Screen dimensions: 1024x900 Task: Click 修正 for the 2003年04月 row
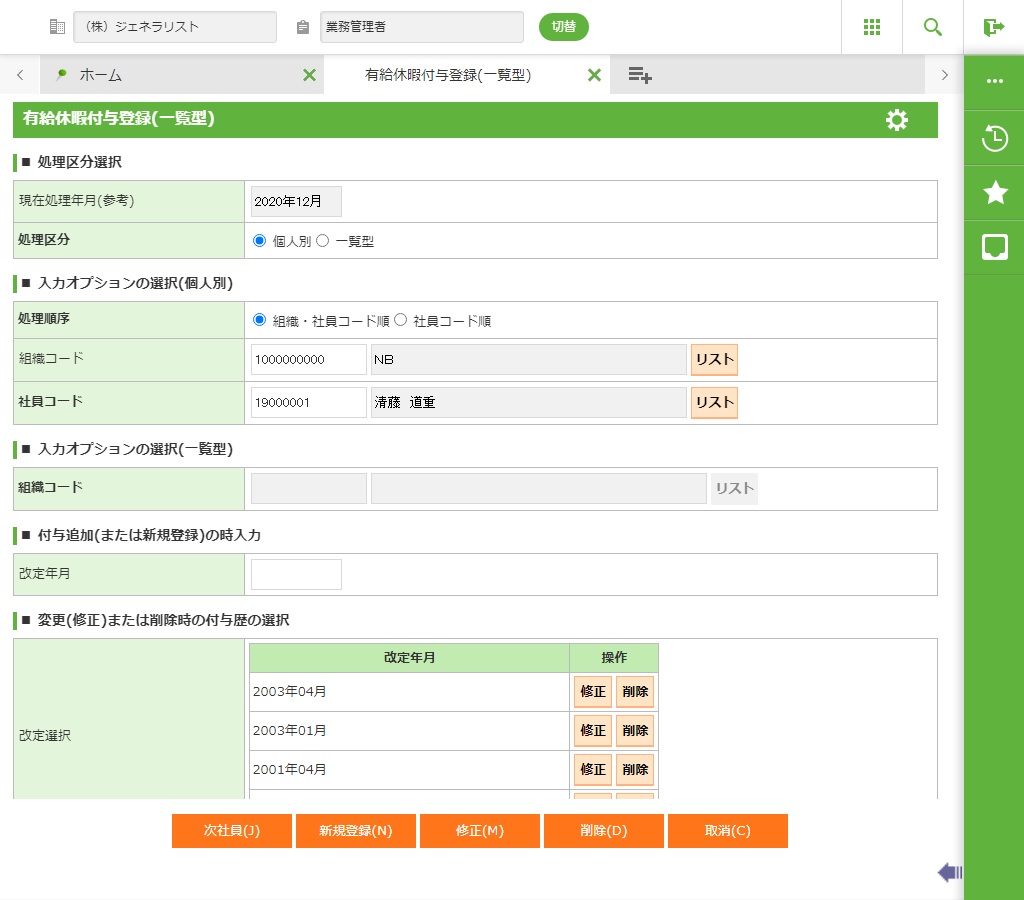coord(593,692)
